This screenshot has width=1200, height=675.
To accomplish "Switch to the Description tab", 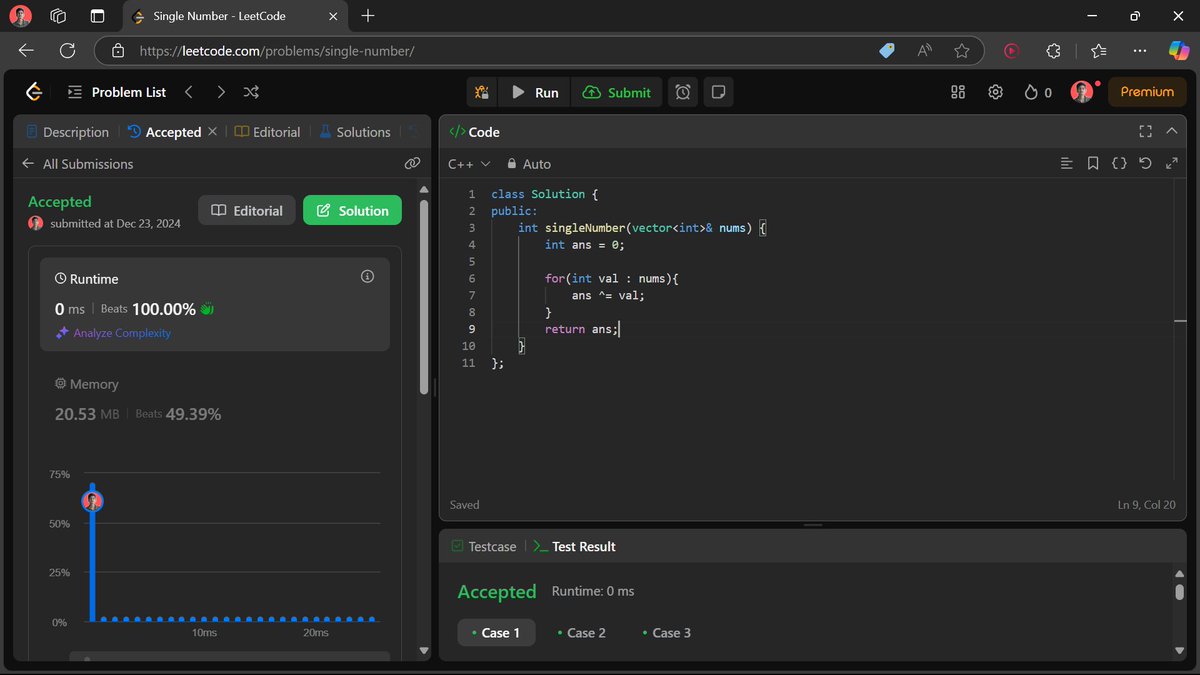I will click(67, 131).
